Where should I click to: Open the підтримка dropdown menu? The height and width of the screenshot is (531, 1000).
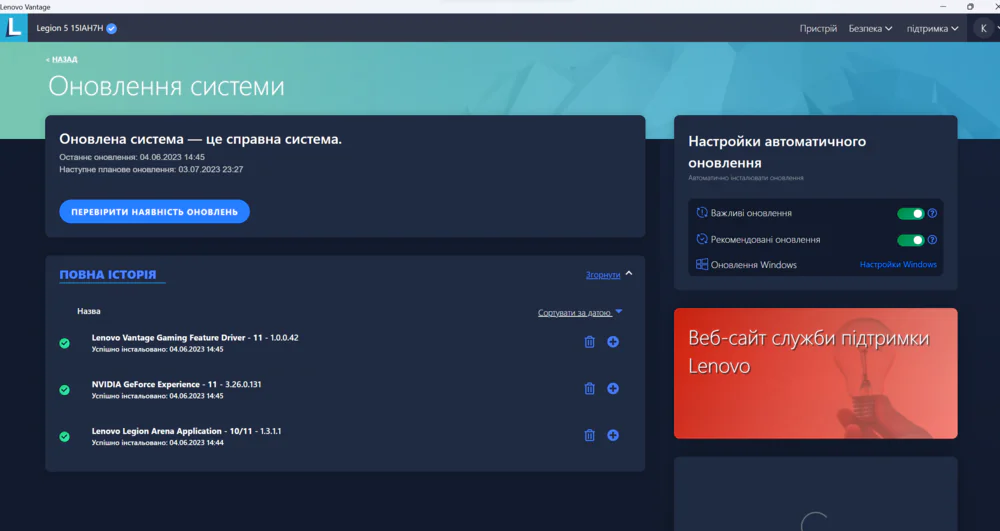click(932, 29)
